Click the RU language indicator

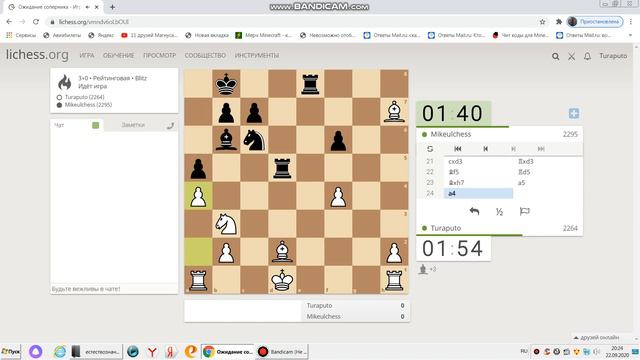524,351
